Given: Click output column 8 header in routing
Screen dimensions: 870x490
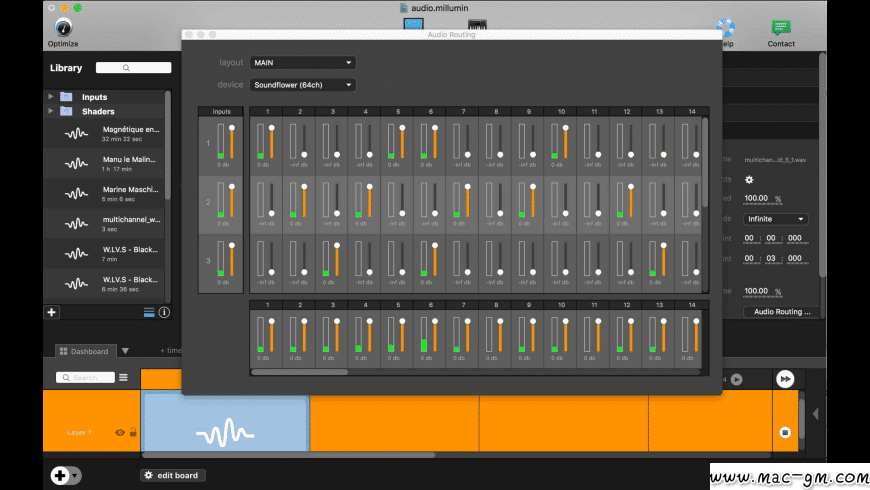Looking at the screenshot, I should coord(496,112).
